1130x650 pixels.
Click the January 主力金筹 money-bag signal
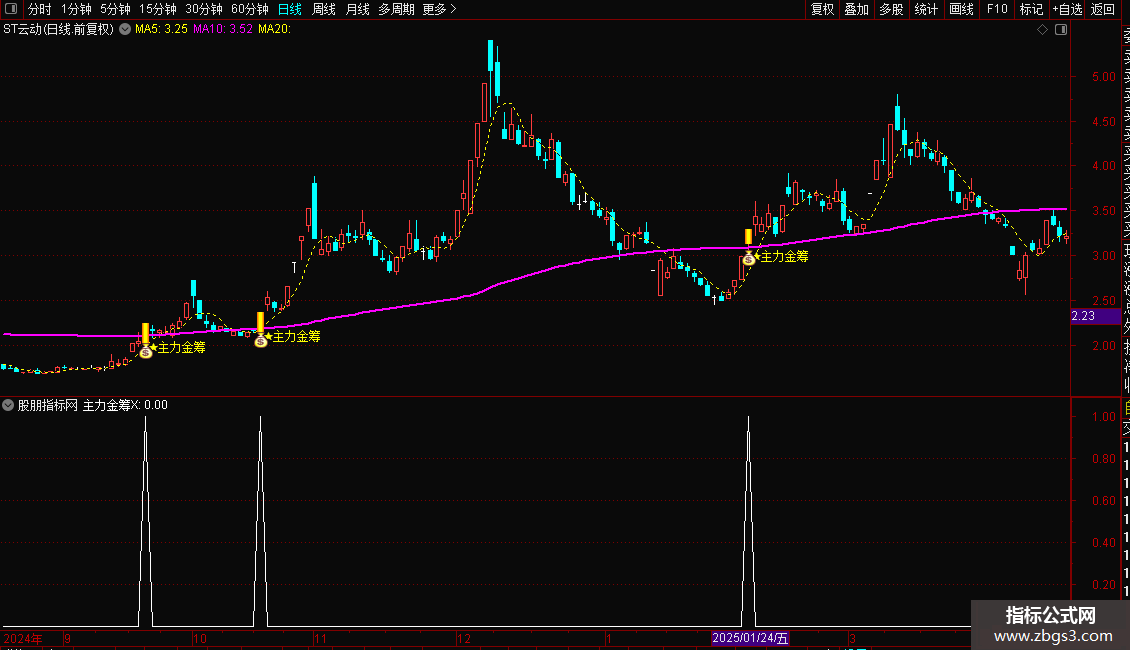749,259
